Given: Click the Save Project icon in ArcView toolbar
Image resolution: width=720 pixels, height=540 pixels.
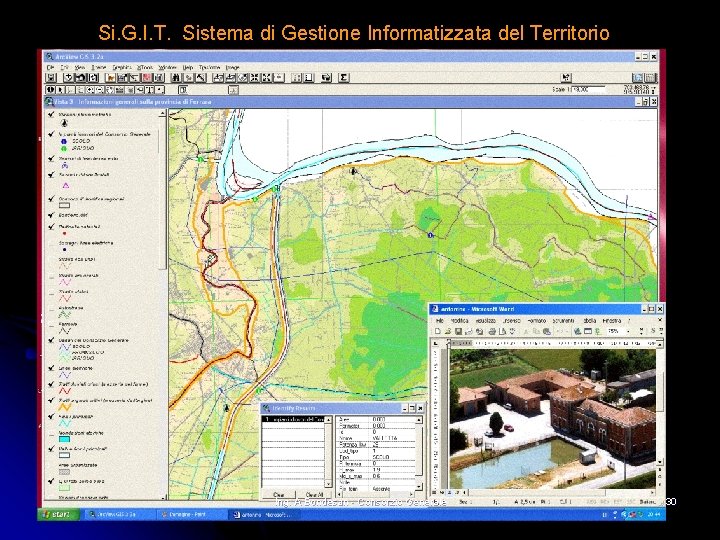Looking at the screenshot, I should coord(51,78).
